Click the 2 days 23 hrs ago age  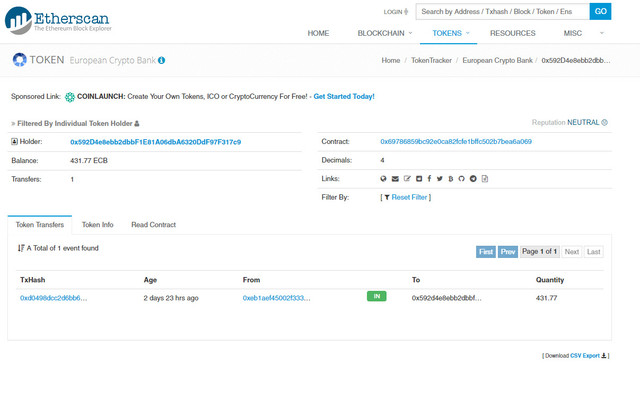click(x=171, y=298)
